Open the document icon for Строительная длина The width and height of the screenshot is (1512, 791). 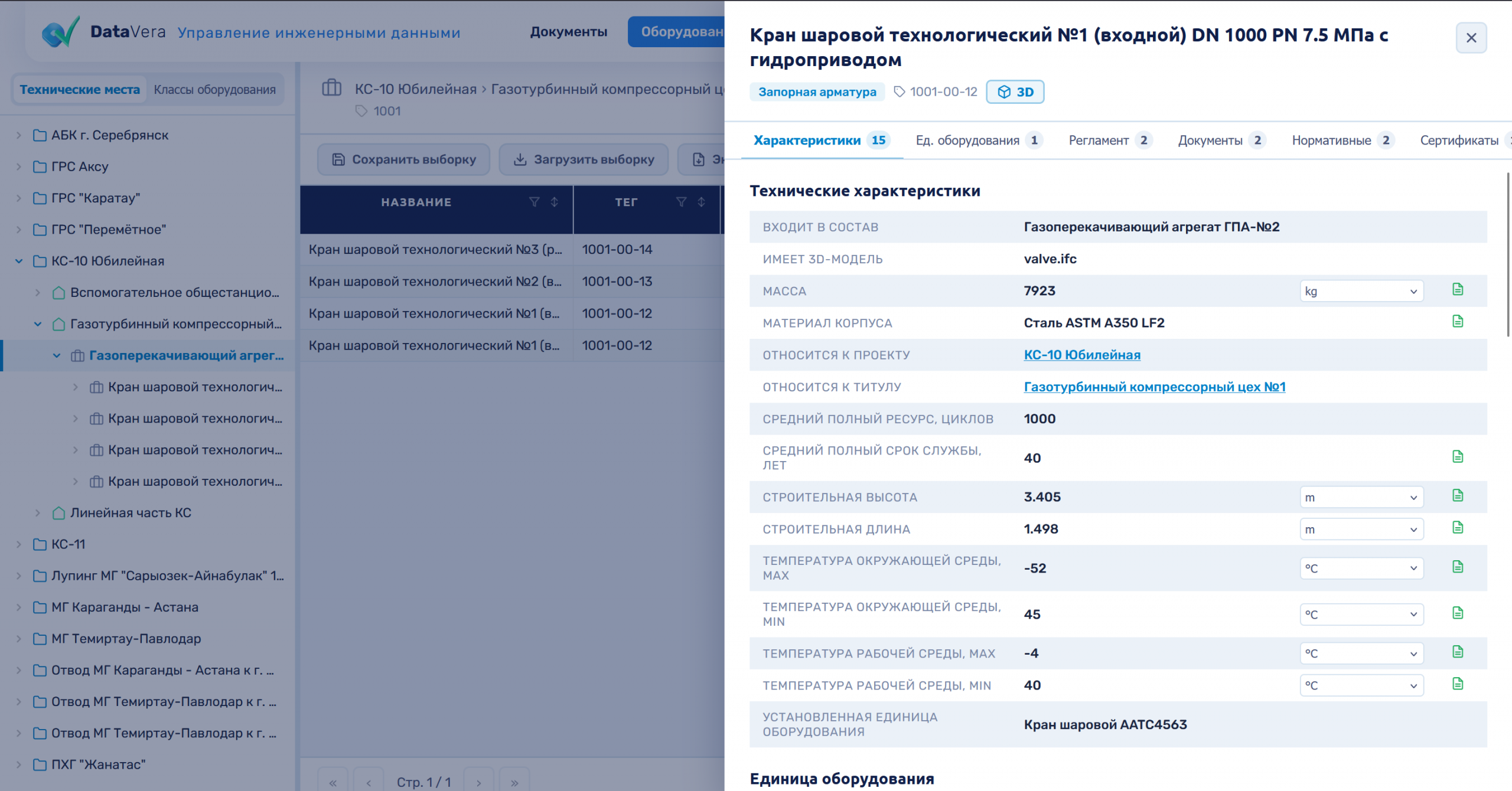click(1458, 527)
